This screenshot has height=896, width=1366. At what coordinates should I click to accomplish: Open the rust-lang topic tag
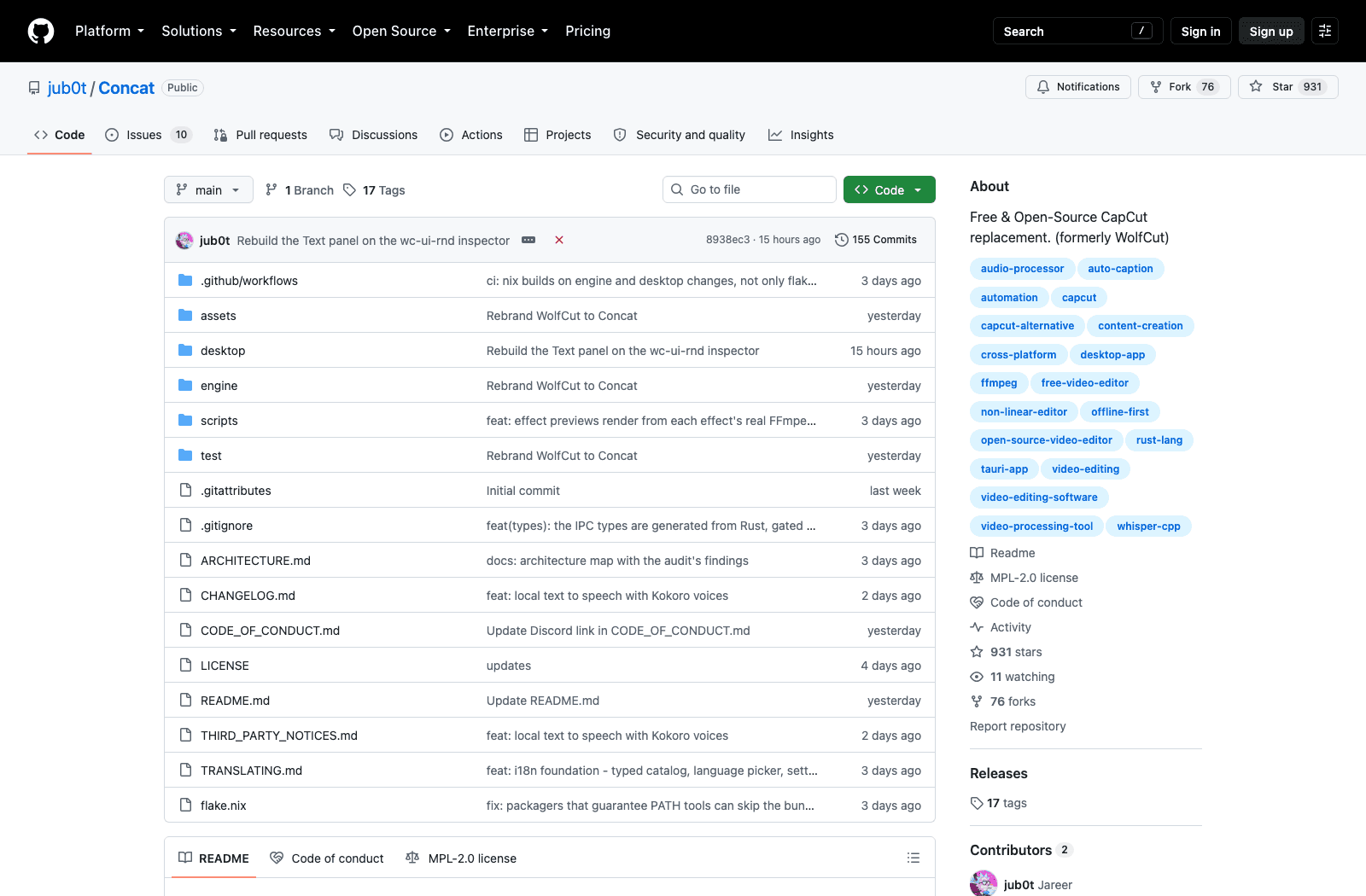click(1159, 440)
